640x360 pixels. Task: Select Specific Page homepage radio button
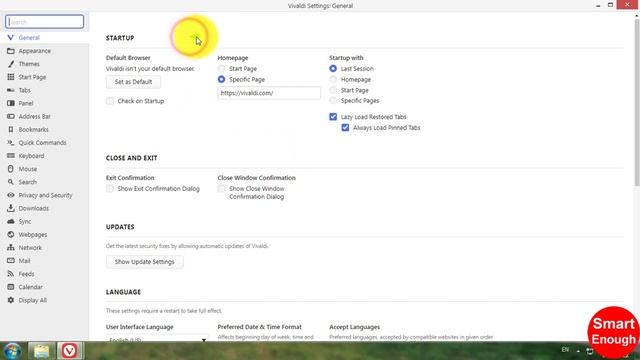221,79
